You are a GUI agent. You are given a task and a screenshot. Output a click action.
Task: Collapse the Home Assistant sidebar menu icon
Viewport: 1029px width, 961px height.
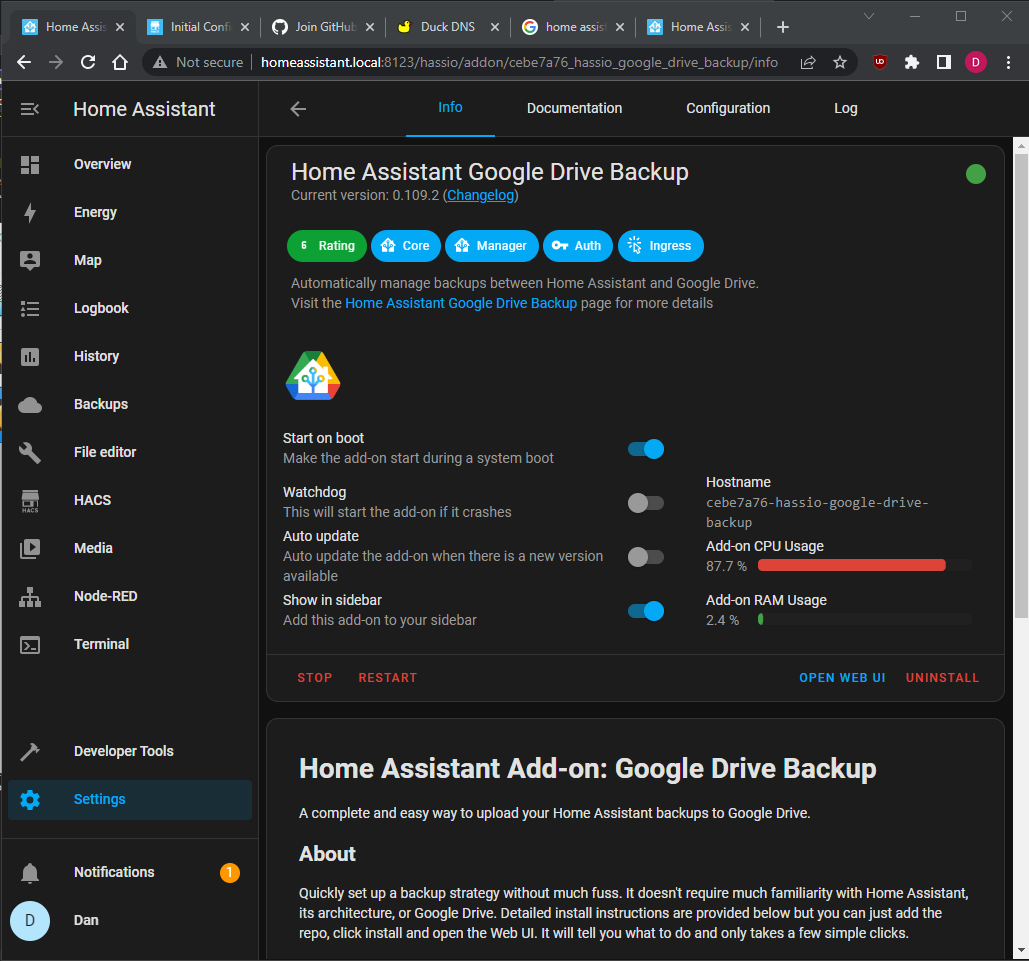(x=30, y=109)
